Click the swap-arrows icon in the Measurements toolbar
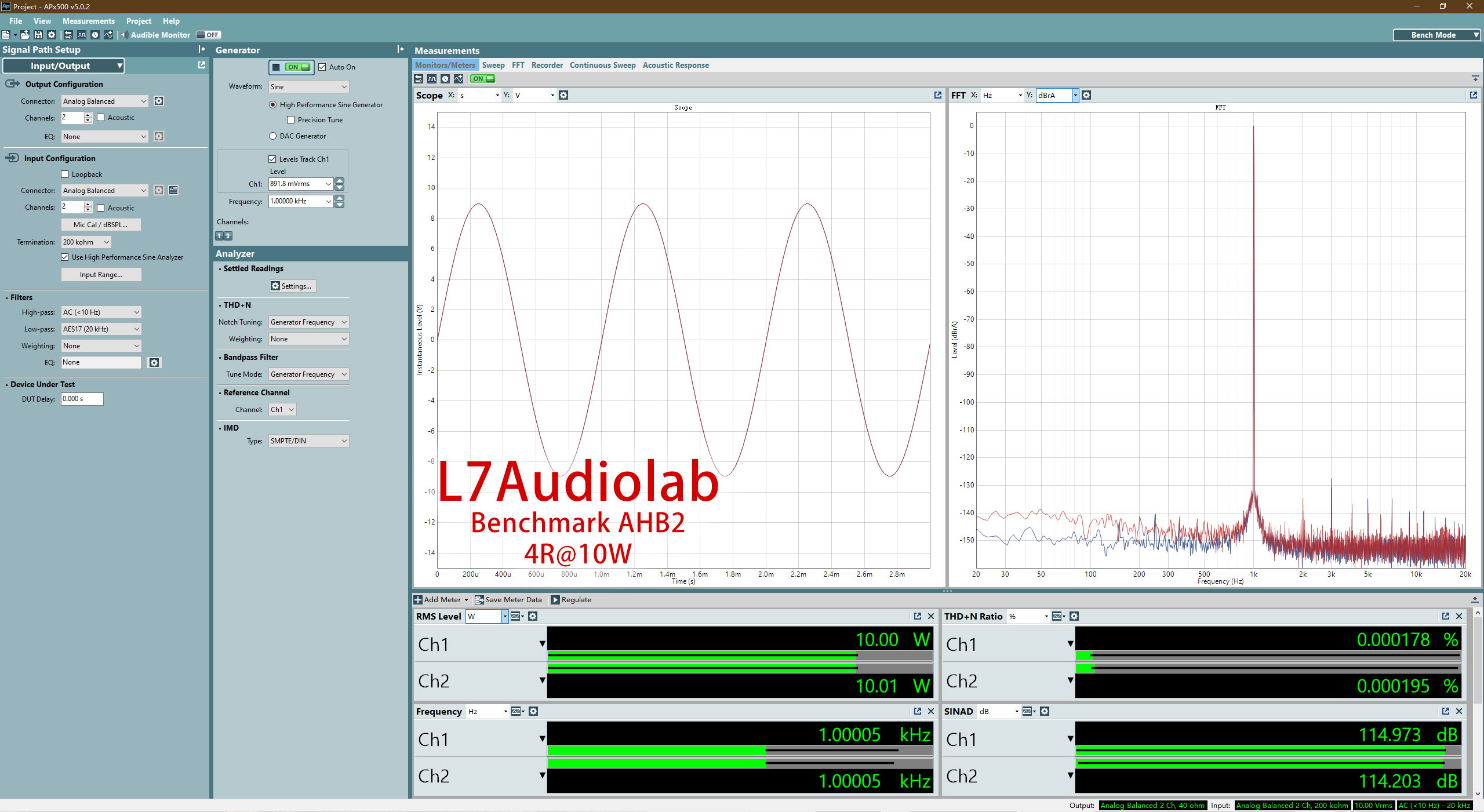1484x812 pixels. (419, 79)
